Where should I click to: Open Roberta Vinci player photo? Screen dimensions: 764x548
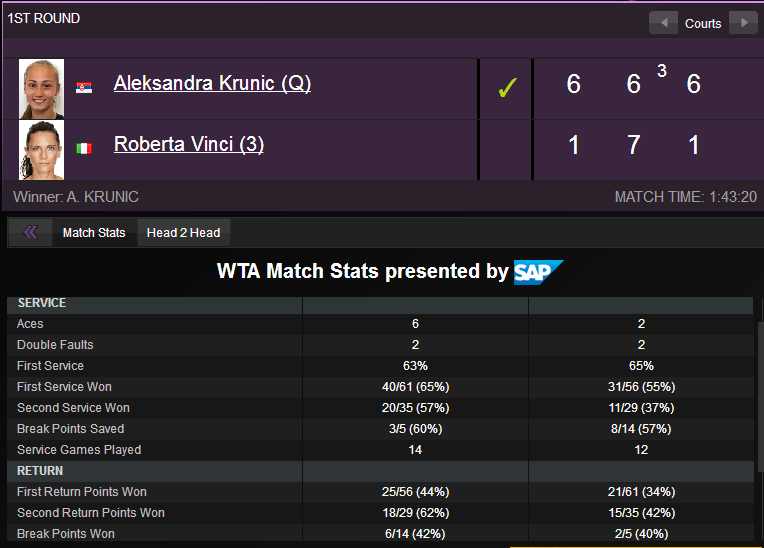[41, 150]
